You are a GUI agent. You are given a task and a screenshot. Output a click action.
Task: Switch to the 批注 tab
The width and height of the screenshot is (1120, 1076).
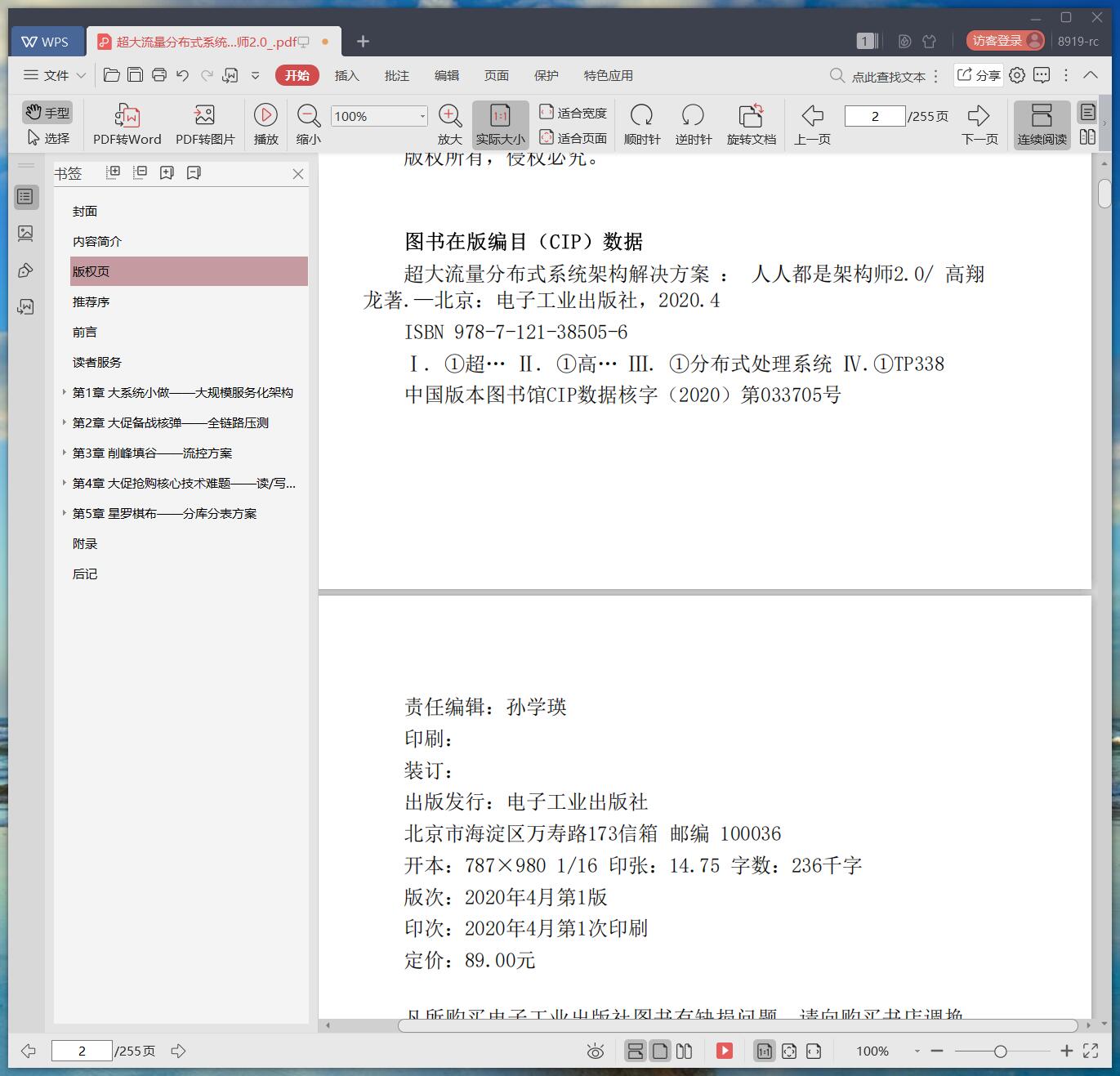[x=396, y=75]
